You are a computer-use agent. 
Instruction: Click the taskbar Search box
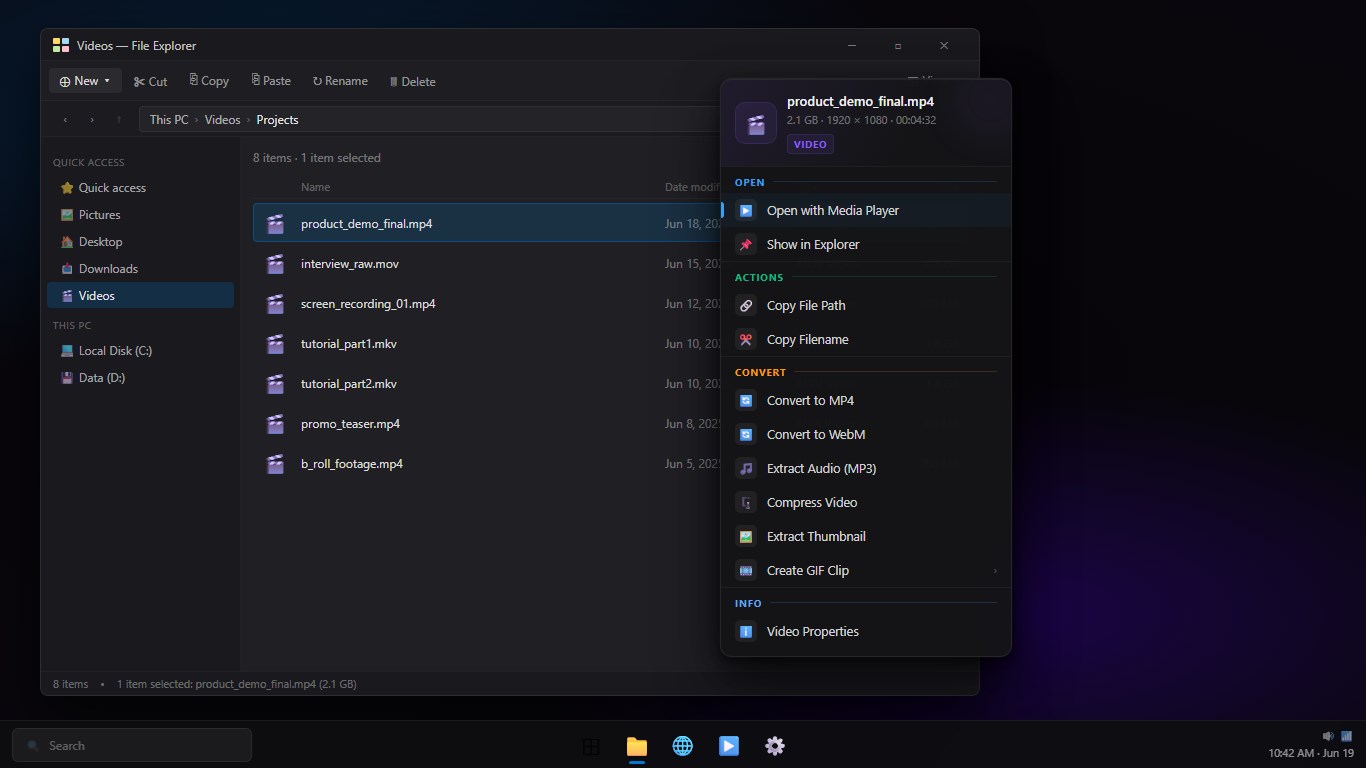pos(132,745)
